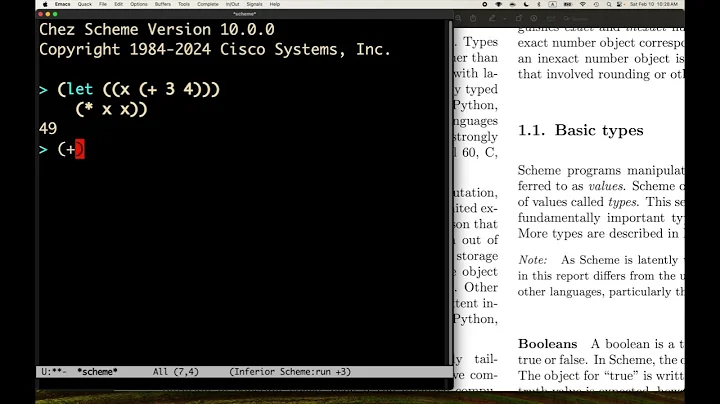Open the Emacs application menu
The height and width of the screenshot is (404, 720).
[62, 4]
